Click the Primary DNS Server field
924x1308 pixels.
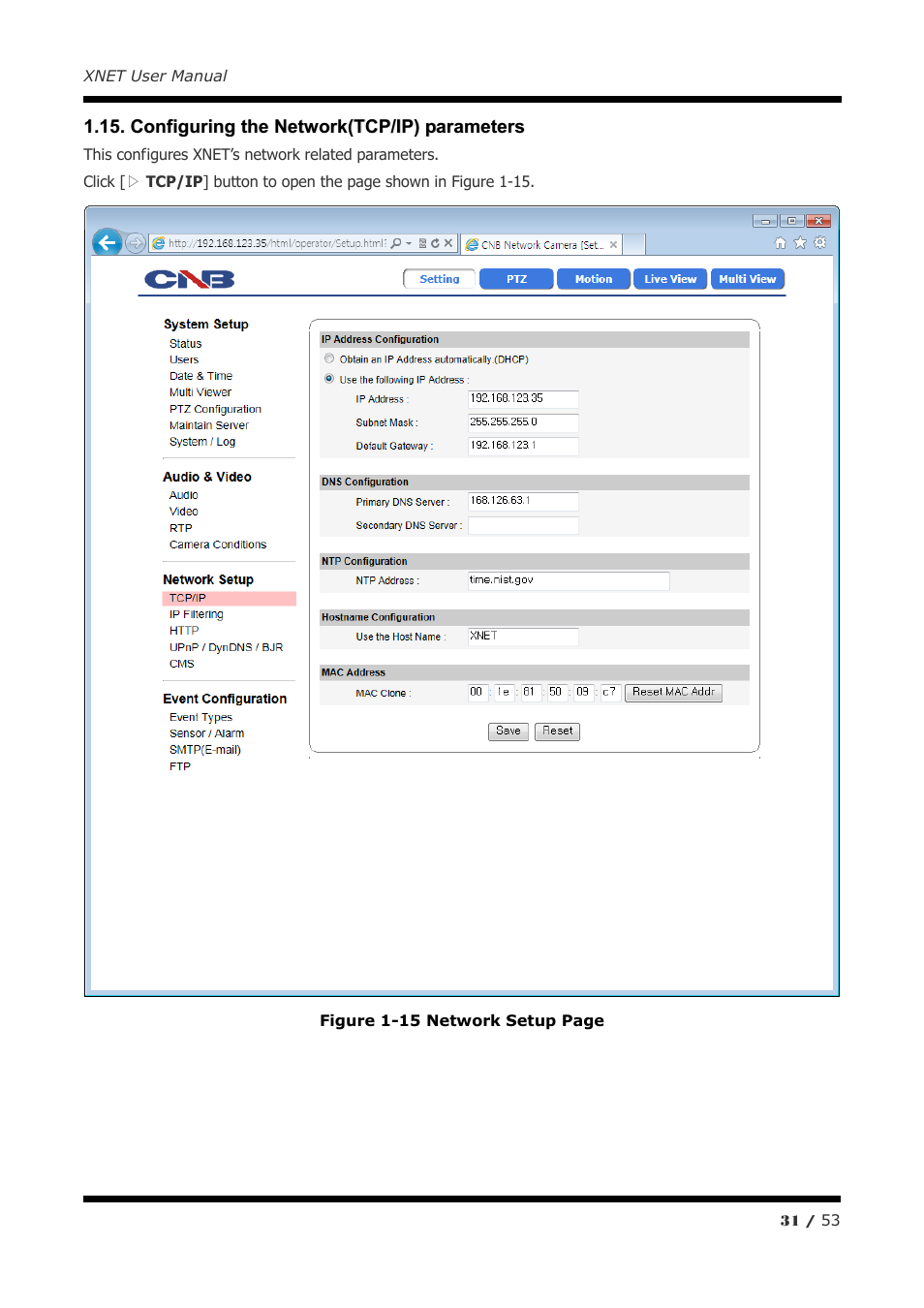click(x=523, y=501)
